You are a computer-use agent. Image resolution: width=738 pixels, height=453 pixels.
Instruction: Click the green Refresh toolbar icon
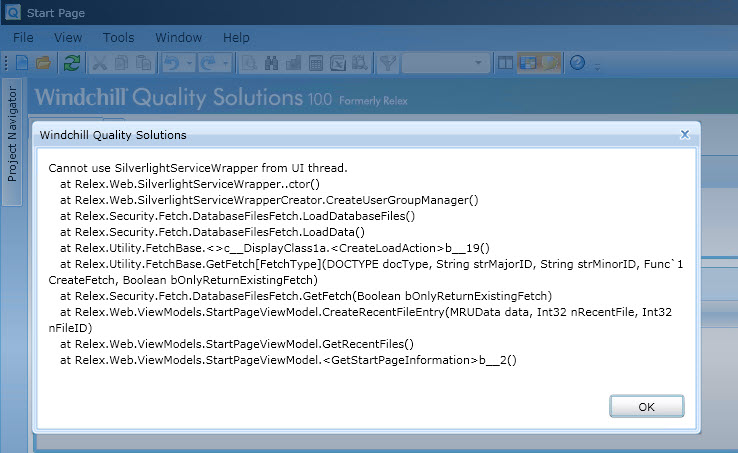tap(71, 63)
